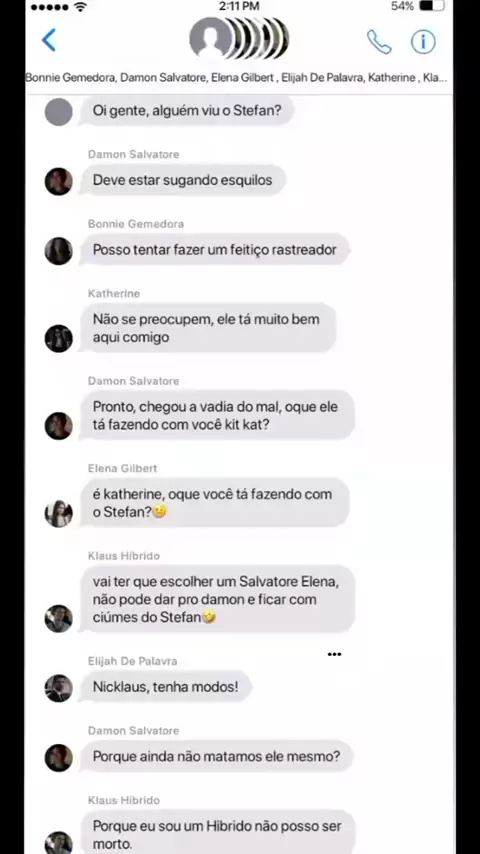
Task: Tap Elijah De Palavra's avatar picture
Action: (x=58, y=688)
